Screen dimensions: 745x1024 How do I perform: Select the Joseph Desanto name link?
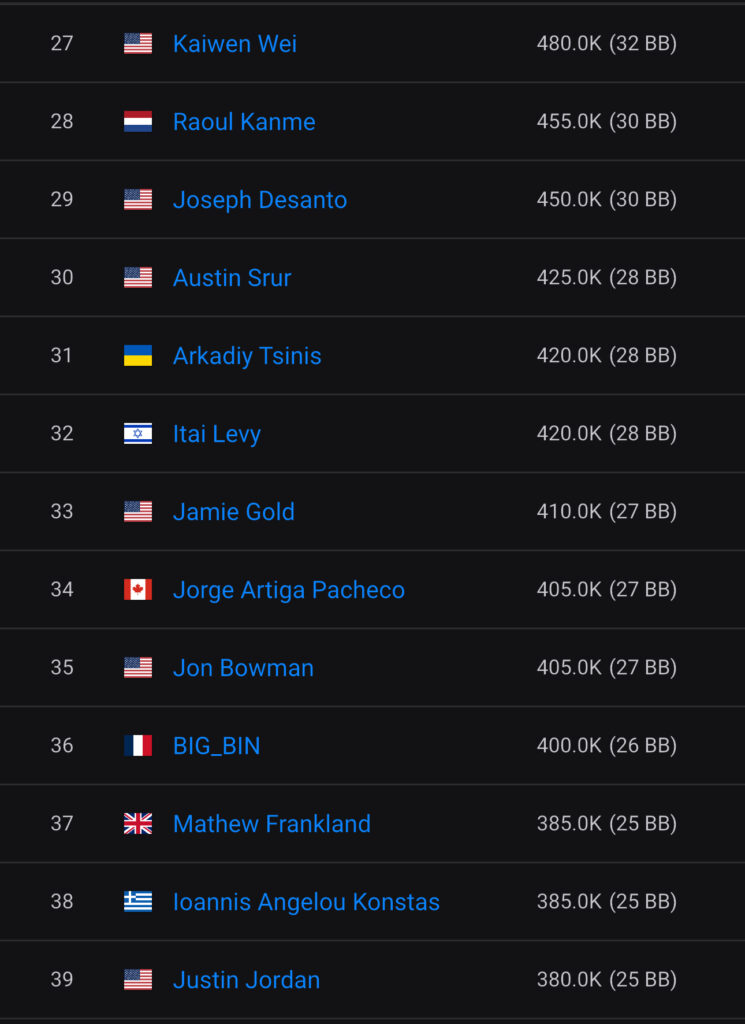pos(260,200)
